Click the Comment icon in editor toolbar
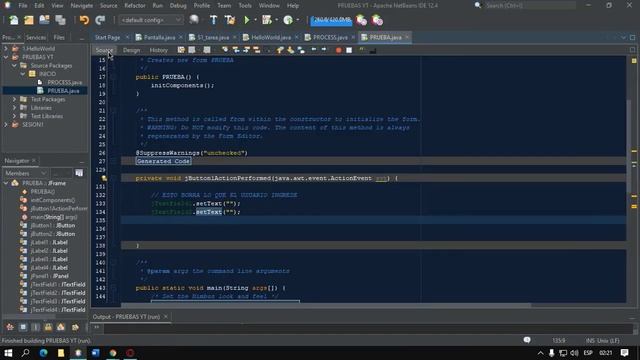Image resolution: width=640 pixels, height=360 pixels. tap(362, 50)
